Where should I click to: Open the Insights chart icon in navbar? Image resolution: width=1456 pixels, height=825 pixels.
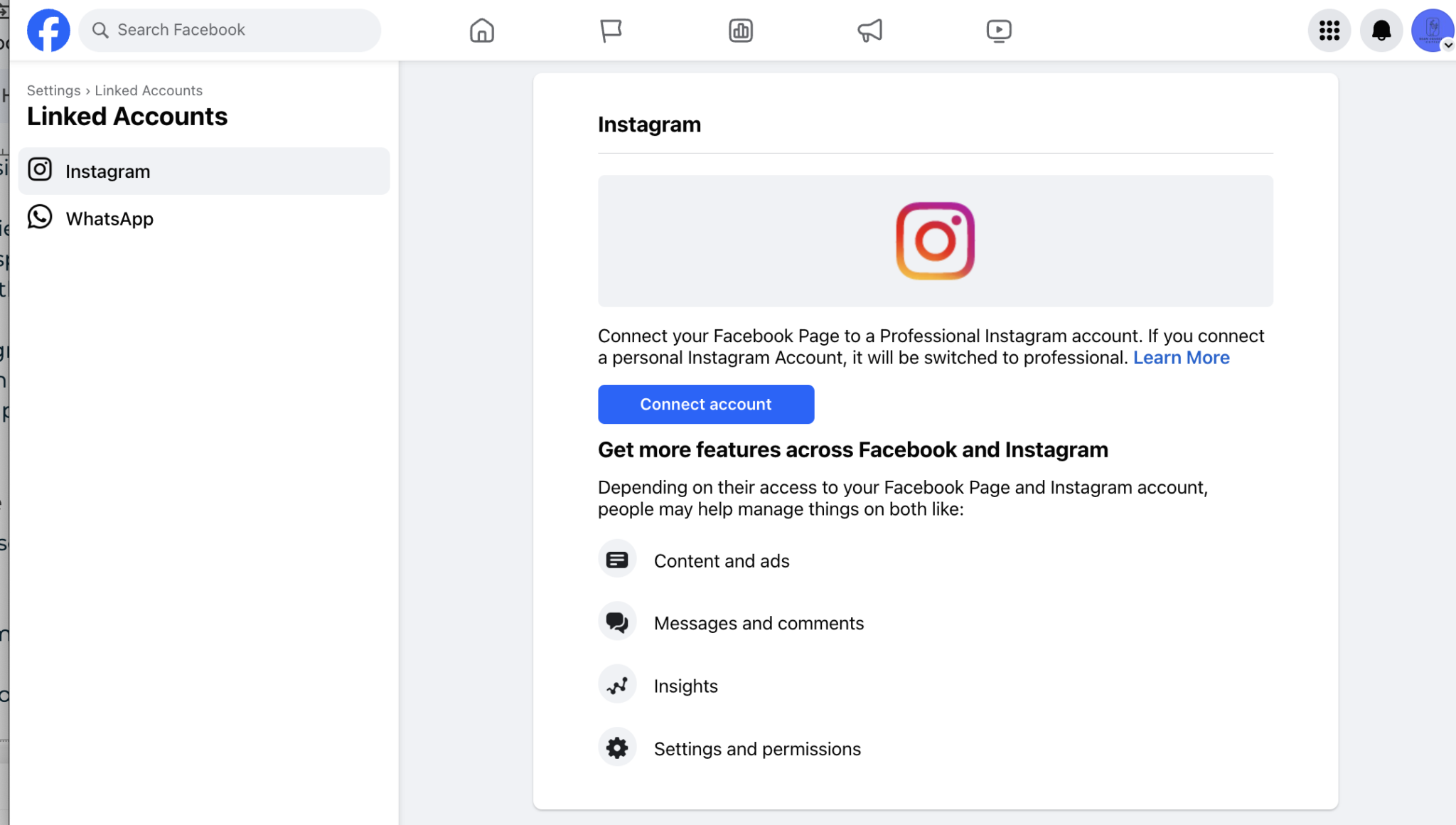pos(741,30)
